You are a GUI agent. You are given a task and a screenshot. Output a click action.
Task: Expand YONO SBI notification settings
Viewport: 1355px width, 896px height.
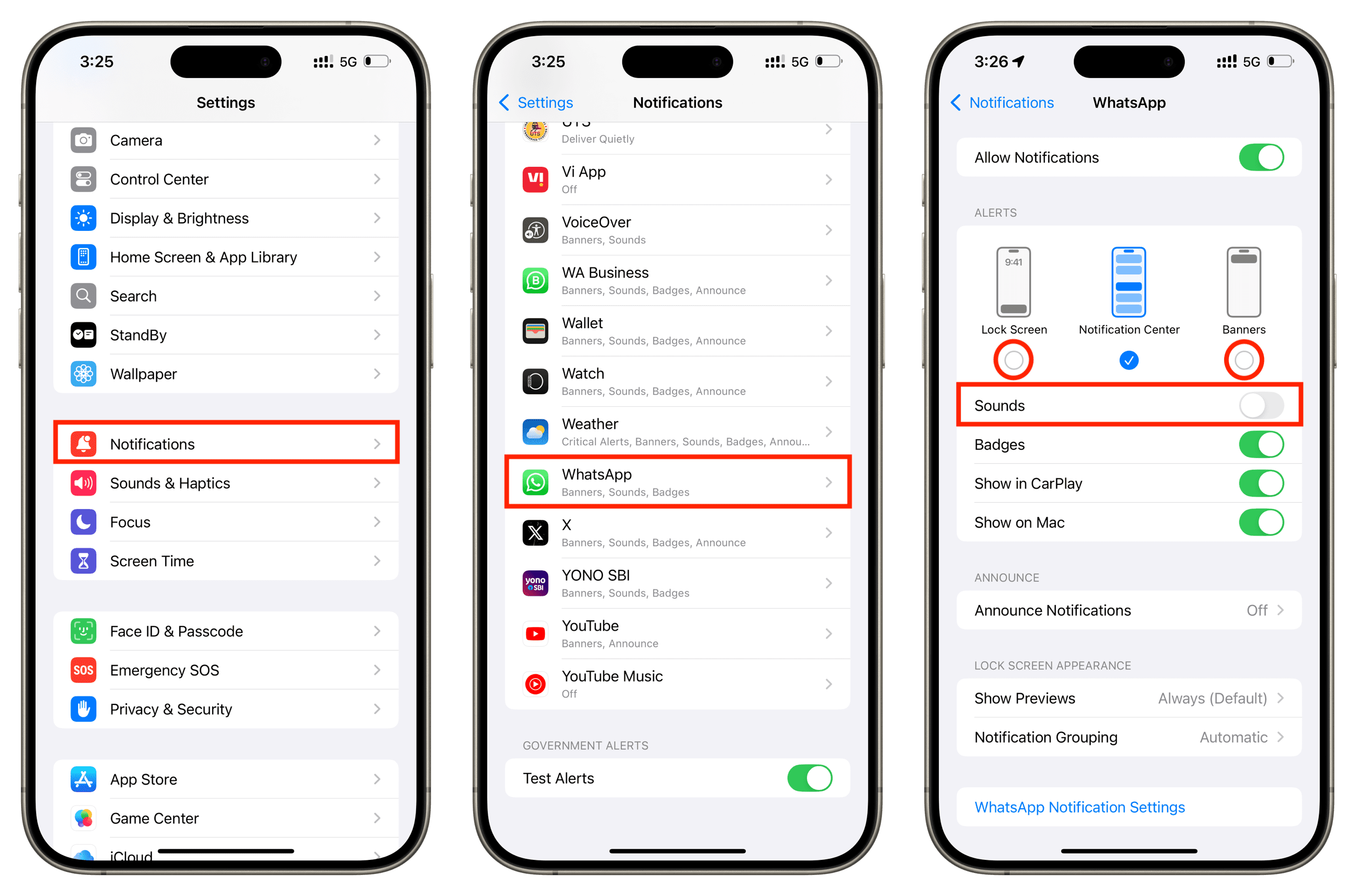(677, 584)
